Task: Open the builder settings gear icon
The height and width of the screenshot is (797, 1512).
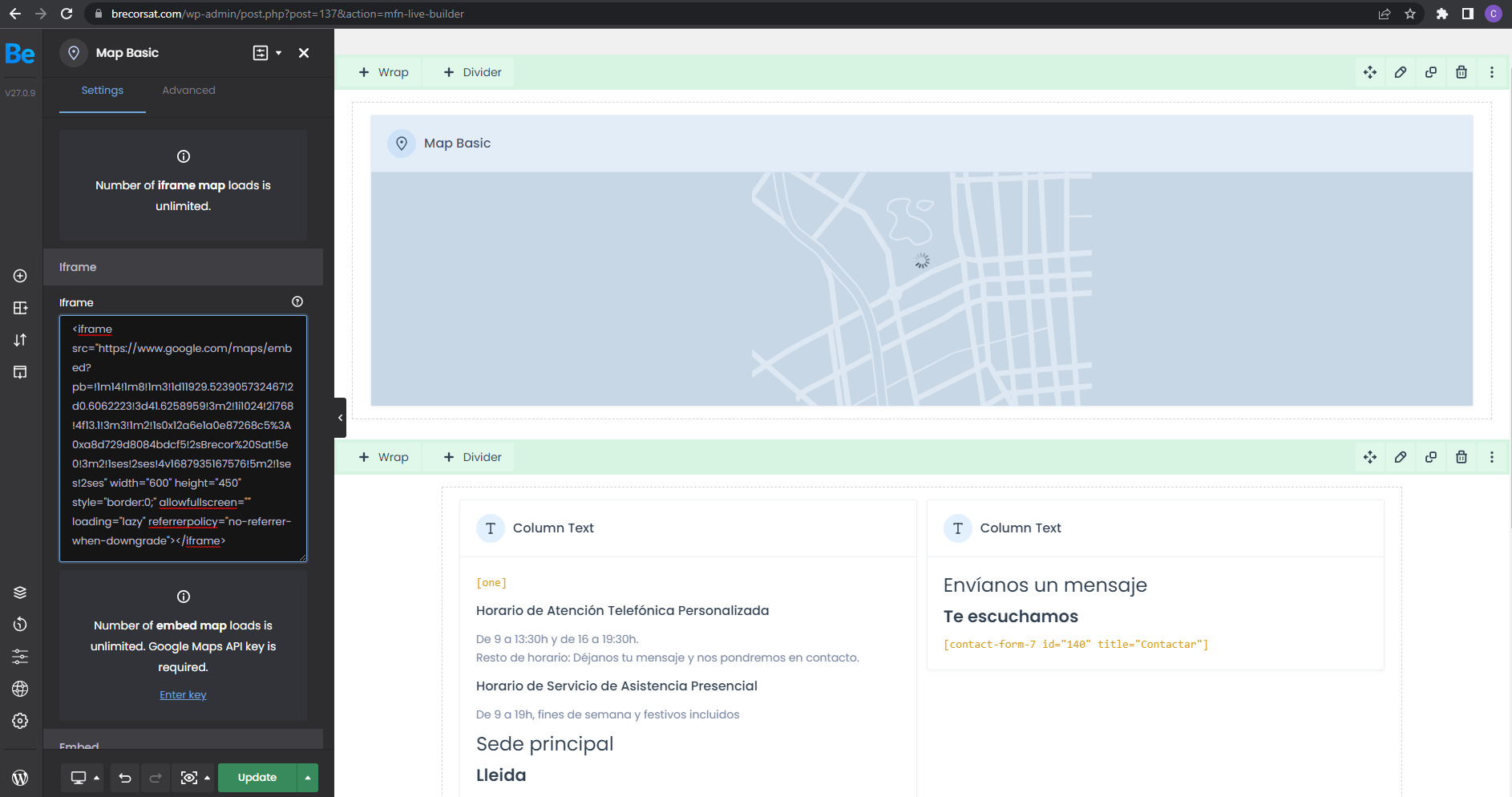Action: (20, 721)
